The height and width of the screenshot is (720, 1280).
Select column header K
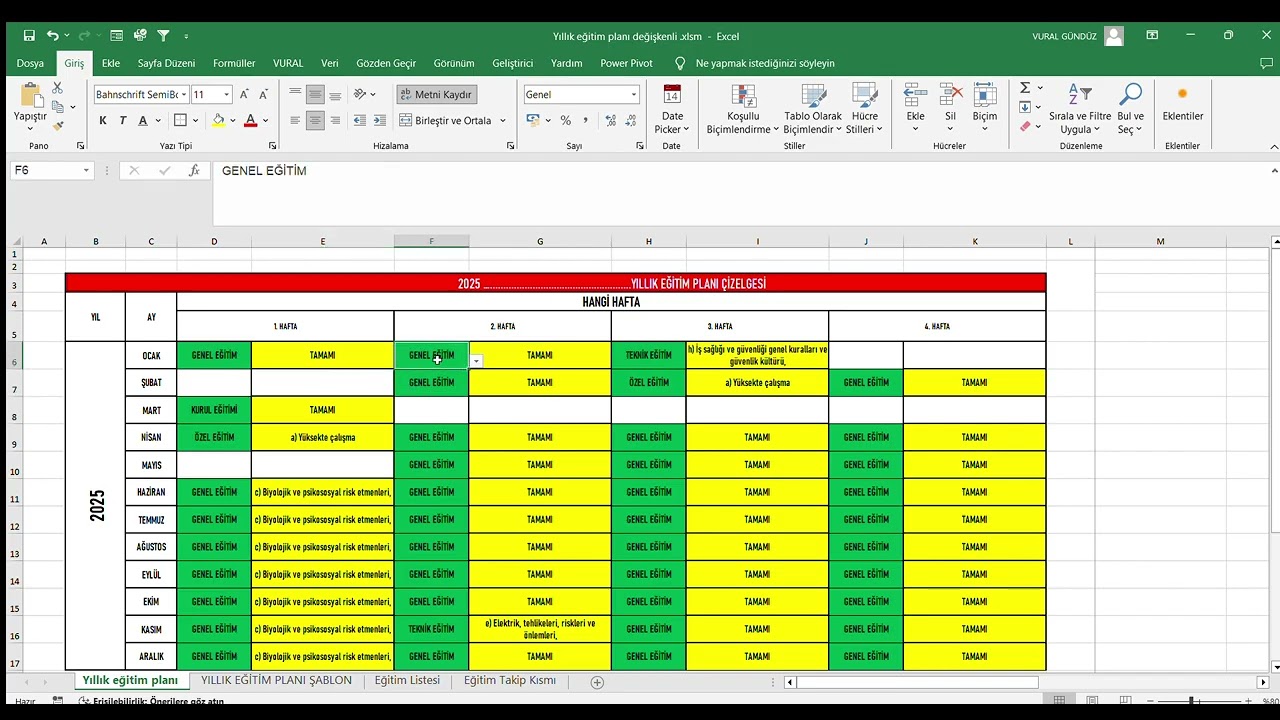coord(975,241)
